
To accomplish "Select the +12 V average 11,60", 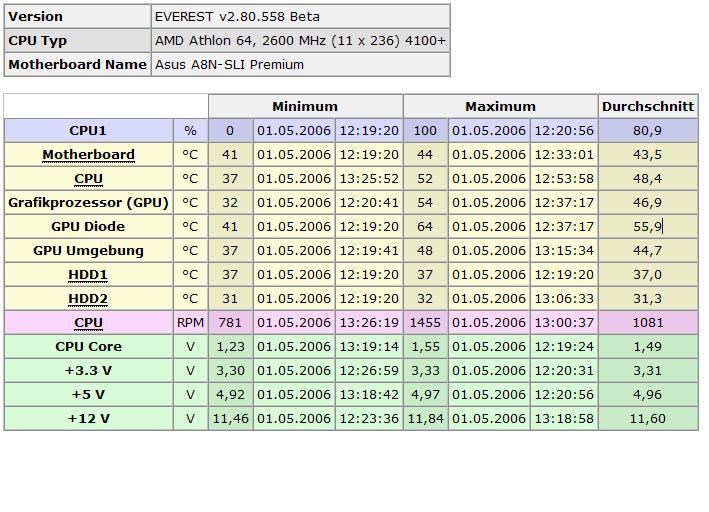I will click(648, 418).
